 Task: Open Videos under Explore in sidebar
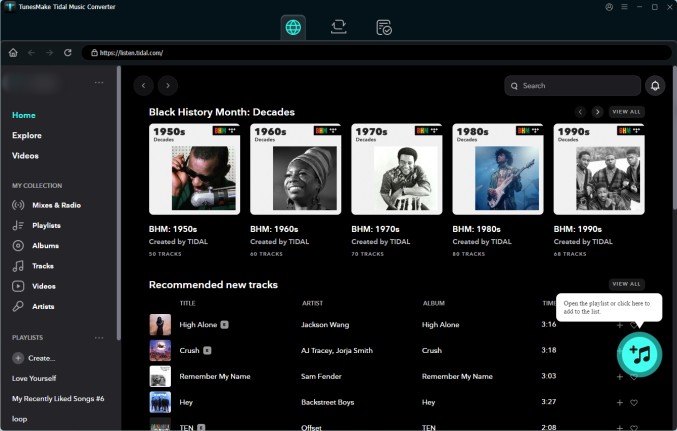pos(25,155)
